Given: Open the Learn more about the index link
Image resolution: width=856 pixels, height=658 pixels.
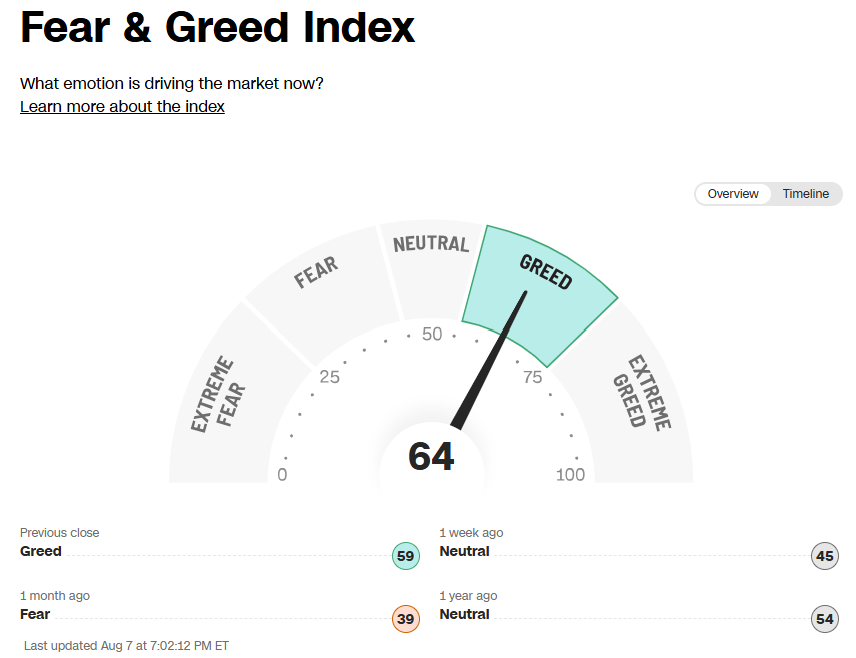Looking at the screenshot, I should point(122,106).
